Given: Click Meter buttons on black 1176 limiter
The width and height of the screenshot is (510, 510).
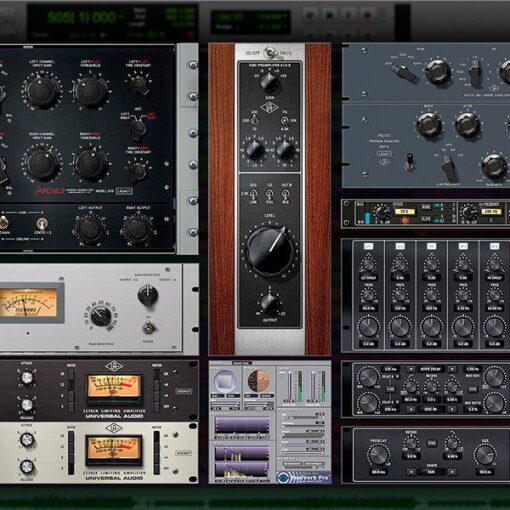Looking at the screenshot, I should click(157, 390).
